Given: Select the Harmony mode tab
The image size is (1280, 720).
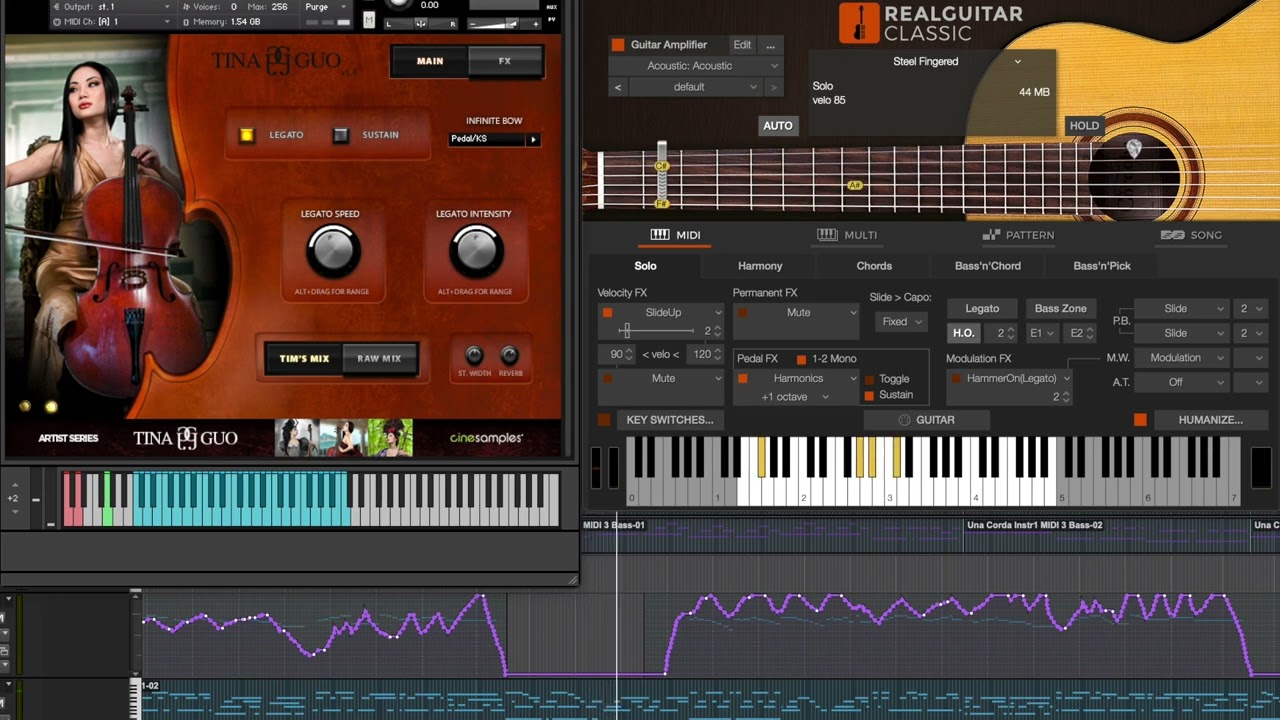Looking at the screenshot, I should tap(760, 266).
